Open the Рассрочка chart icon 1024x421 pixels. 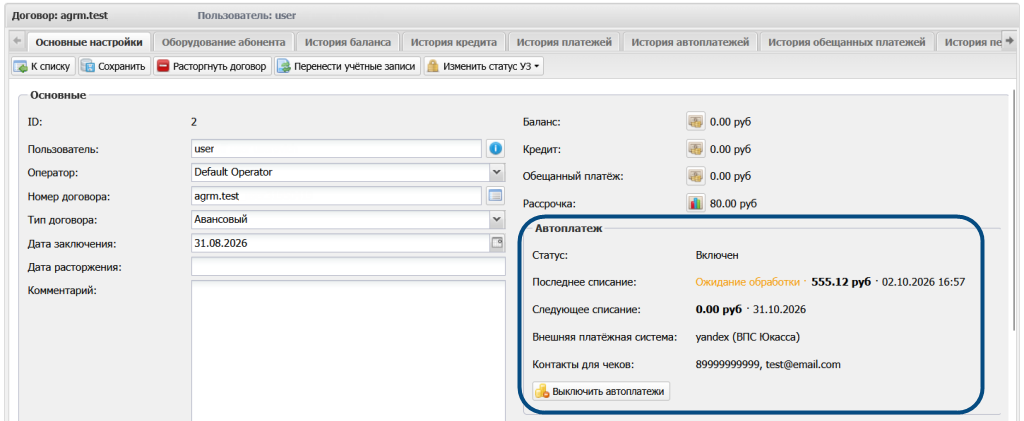point(696,204)
